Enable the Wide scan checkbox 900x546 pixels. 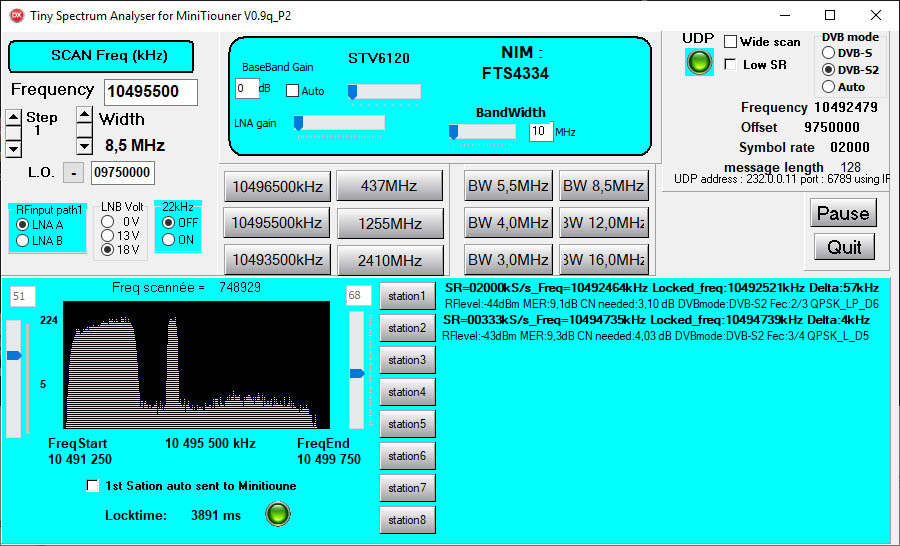(731, 42)
